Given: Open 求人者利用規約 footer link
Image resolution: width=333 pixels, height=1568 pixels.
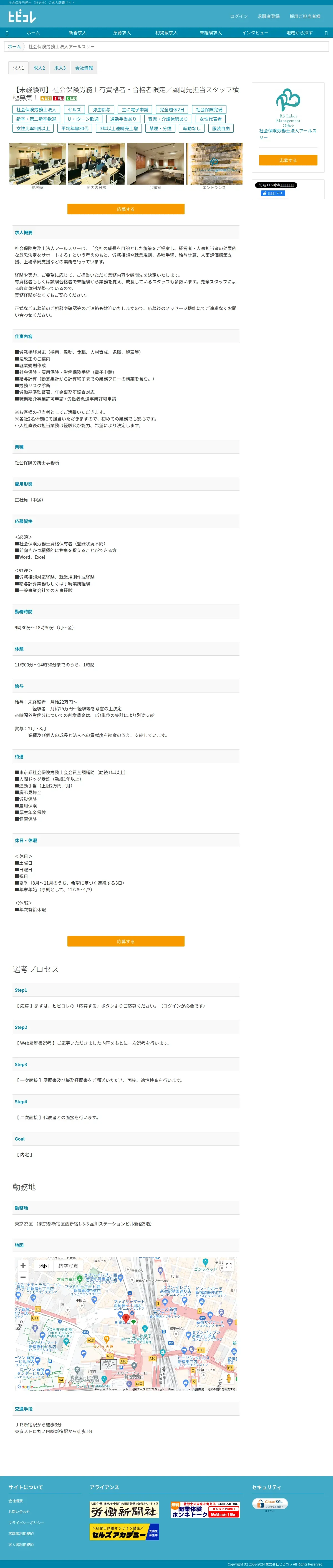Looking at the screenshot, I should (21, 1544).
